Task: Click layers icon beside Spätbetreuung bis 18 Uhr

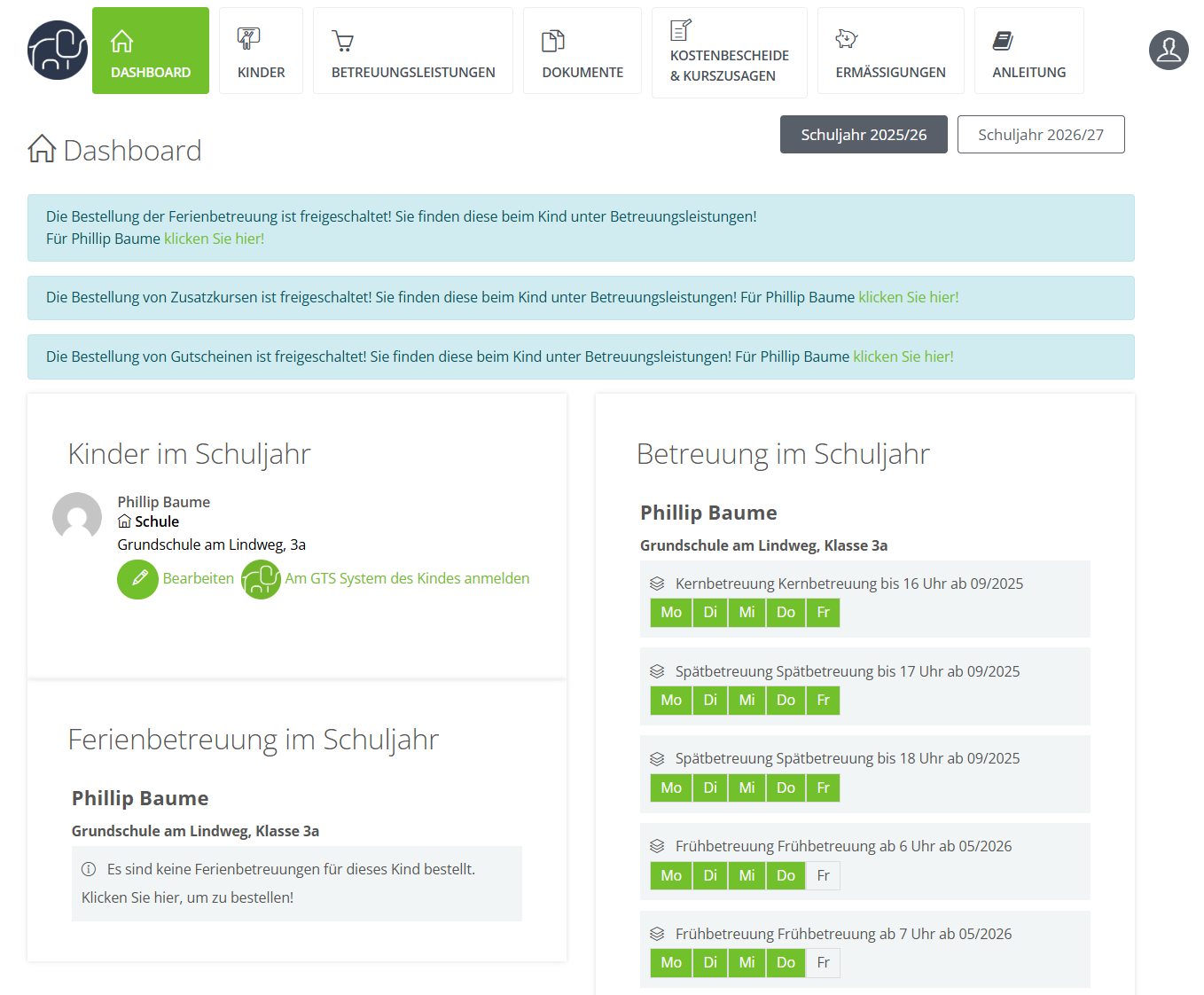Action: 657,758
